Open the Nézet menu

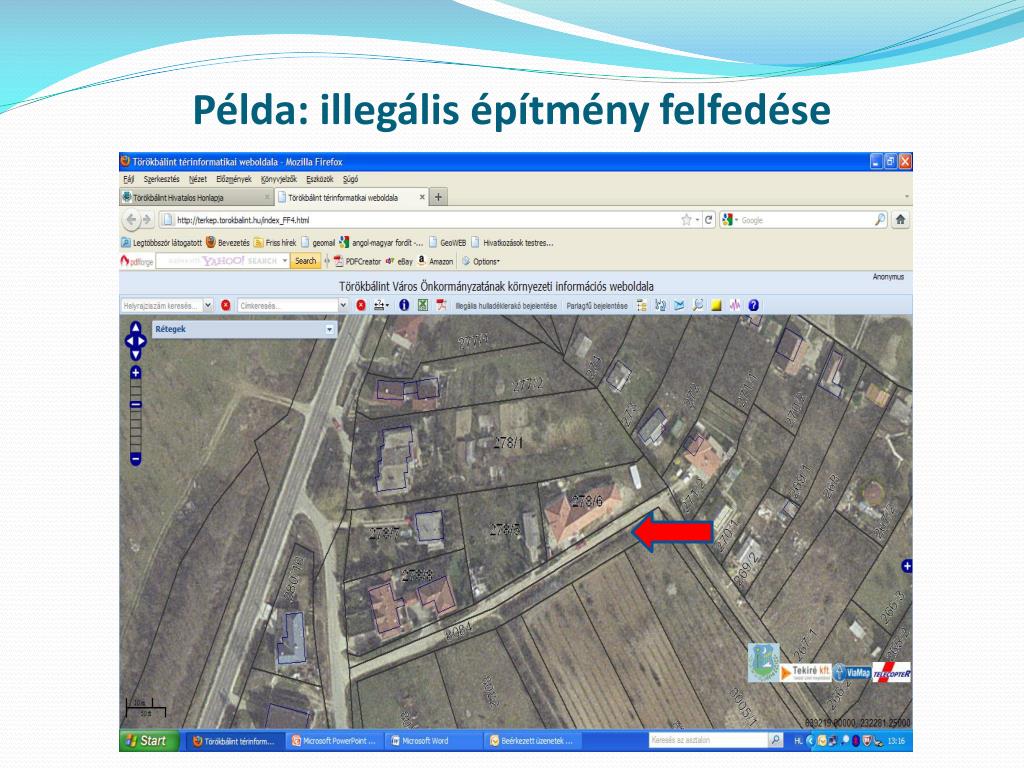point(198,179)
